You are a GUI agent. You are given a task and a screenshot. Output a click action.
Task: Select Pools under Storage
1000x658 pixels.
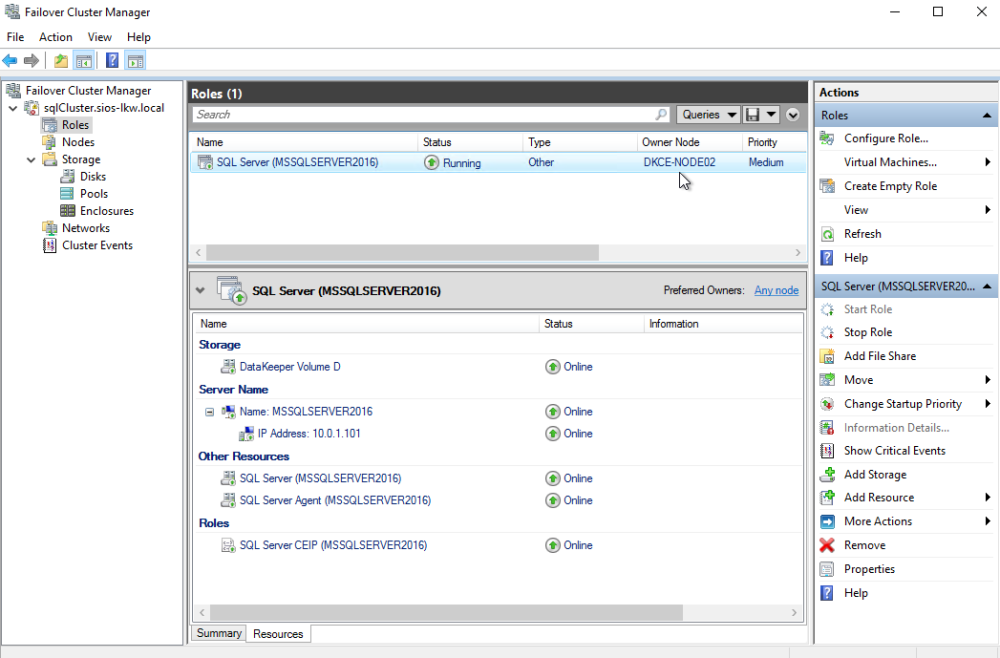[94, 194]
